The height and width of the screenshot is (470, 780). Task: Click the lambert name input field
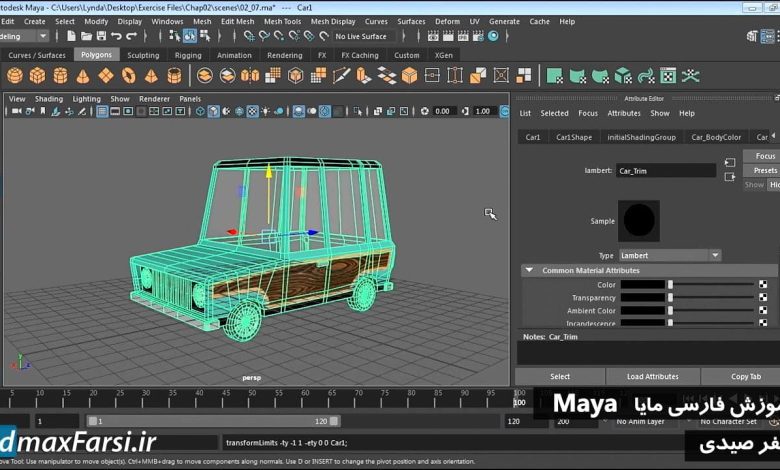pyautogui.click(x=665, y=171)
